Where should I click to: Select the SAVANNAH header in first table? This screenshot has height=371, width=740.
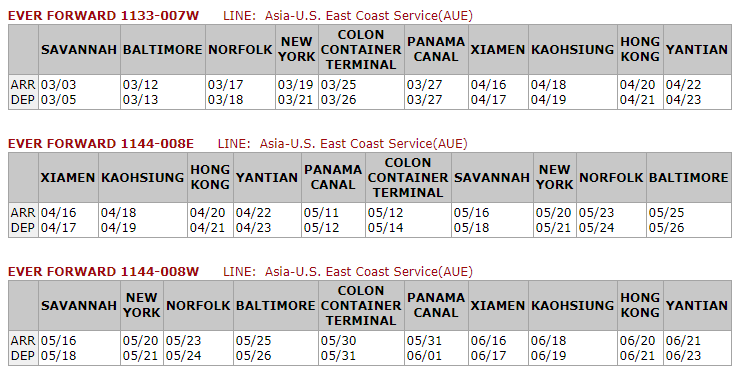(79, 50)
